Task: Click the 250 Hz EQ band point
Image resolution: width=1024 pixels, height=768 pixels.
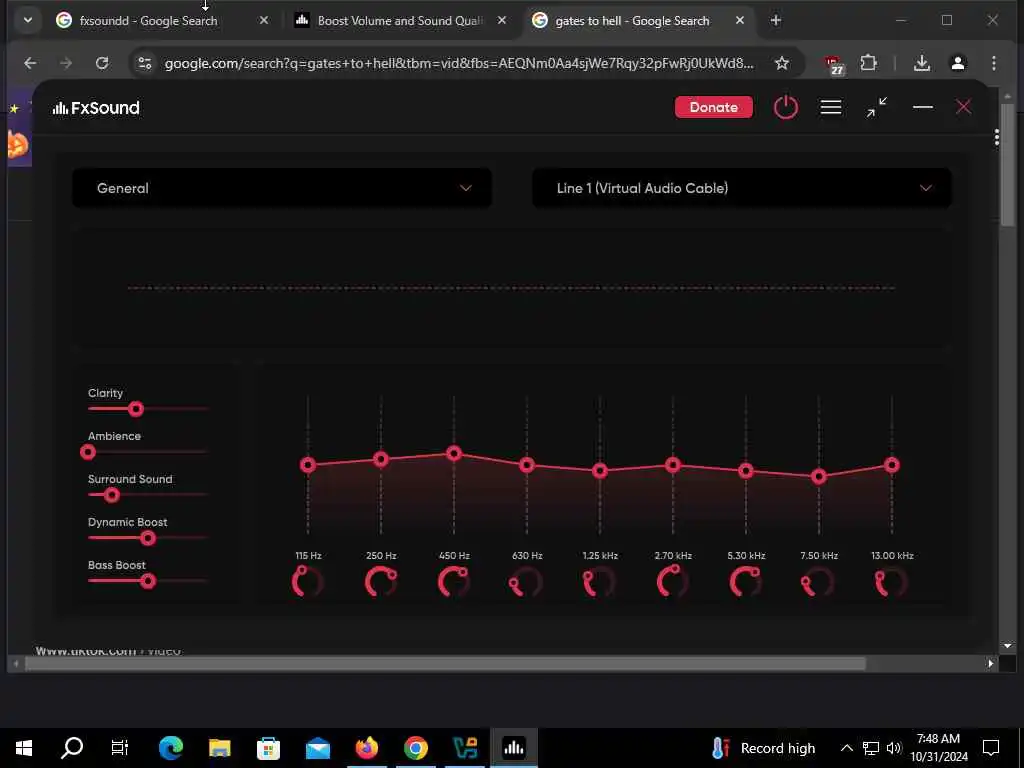Action: 381,459
